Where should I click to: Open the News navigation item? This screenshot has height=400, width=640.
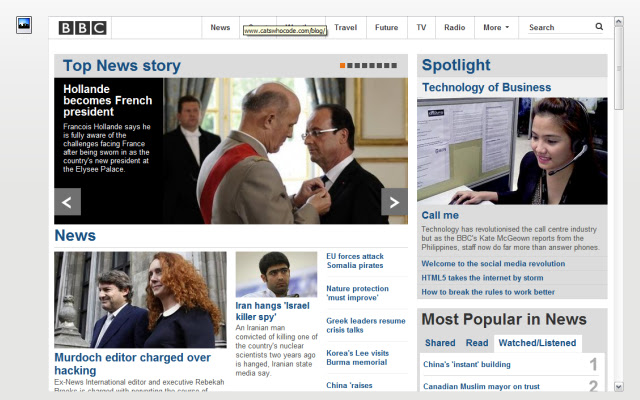click(220, 27)
